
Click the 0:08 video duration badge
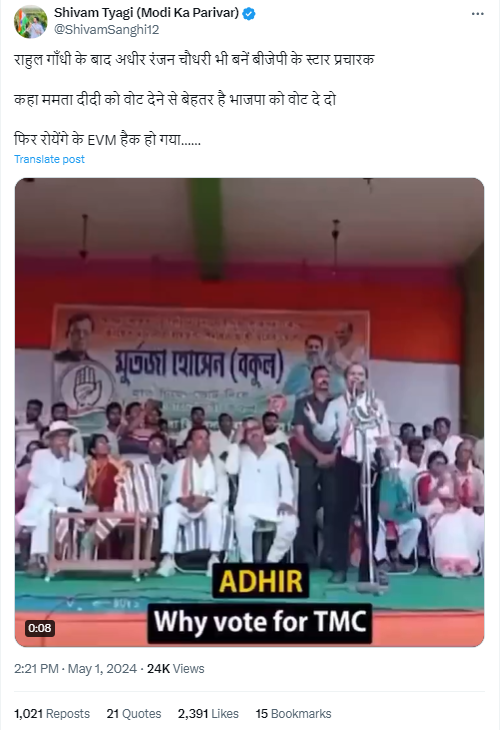(40, 628)
